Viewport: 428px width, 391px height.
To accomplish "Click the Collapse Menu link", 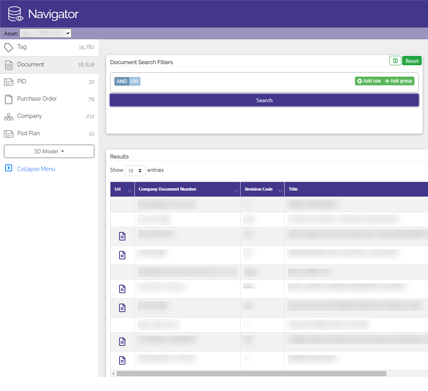I will click(x=36, y=169).
